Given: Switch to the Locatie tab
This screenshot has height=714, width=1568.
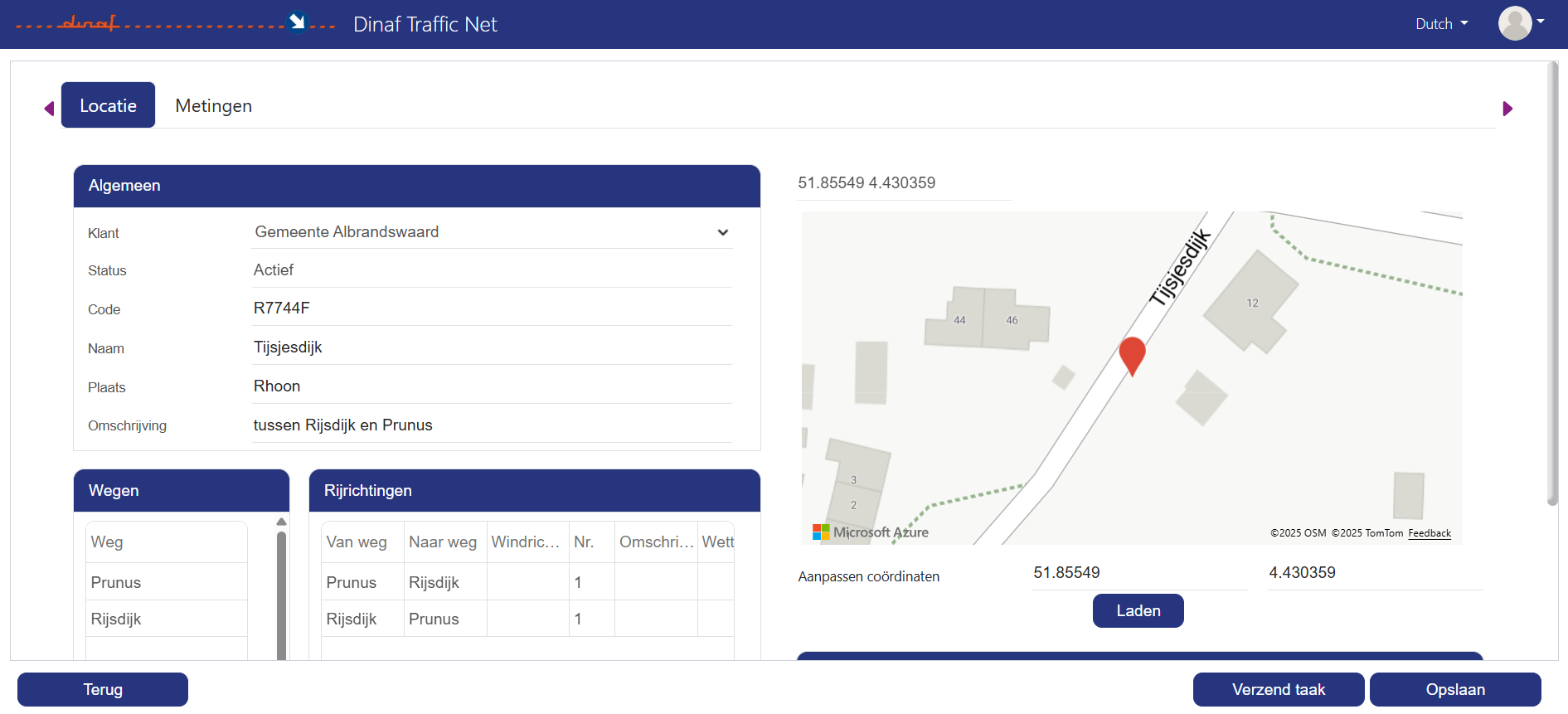Looking at the screenshot, I should point(108,105).
